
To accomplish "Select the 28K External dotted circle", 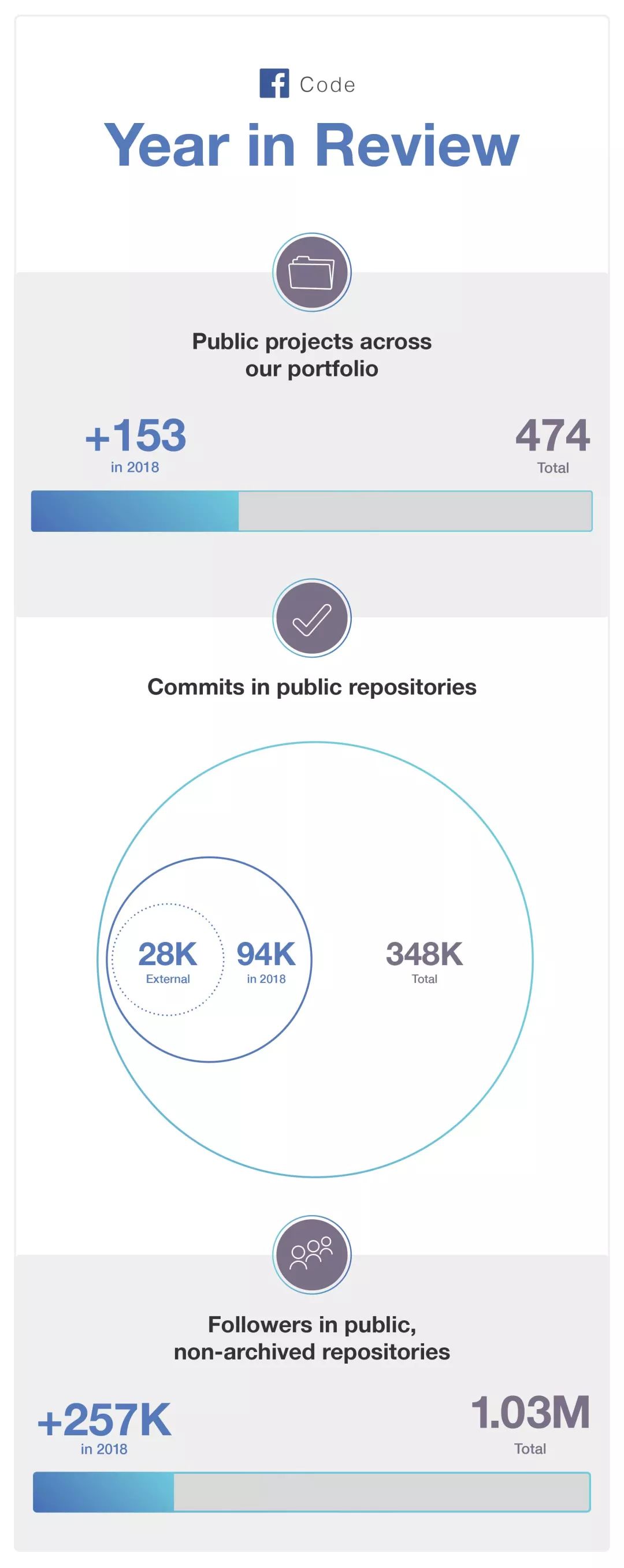I will (x=168, y=960).
